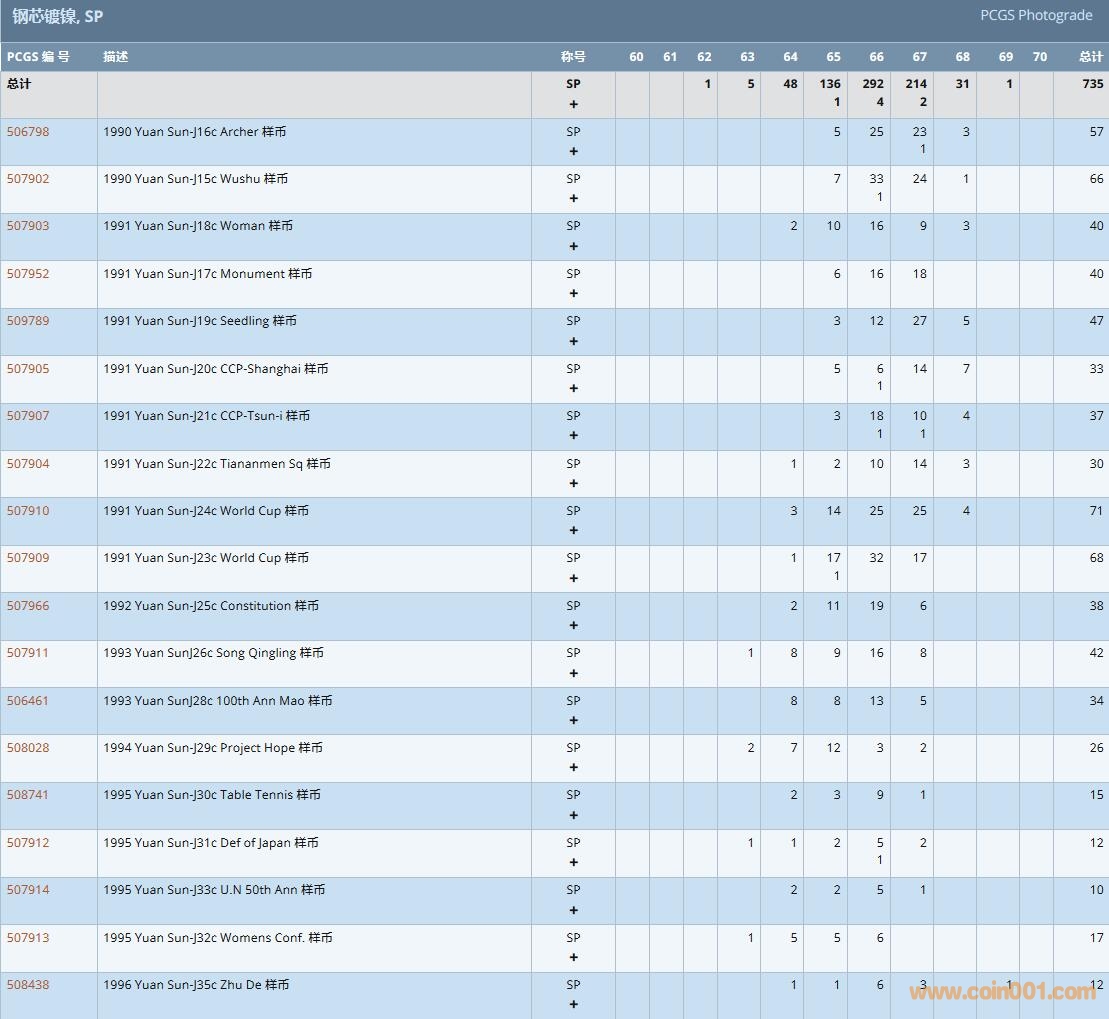1109x1019 pixels.
Task: Click the 735 grand total cell
Action: coord(1092,84)
